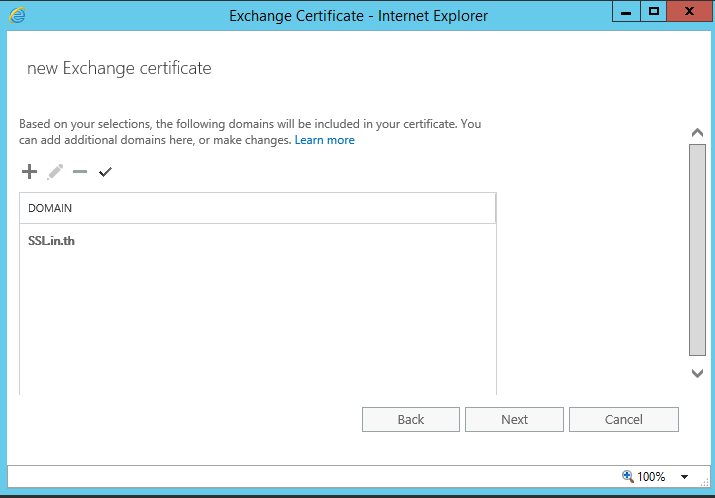The image size is (715, 498).
Task: Click the Internet Explorer logo in title bar
Action: coord(18,15)
